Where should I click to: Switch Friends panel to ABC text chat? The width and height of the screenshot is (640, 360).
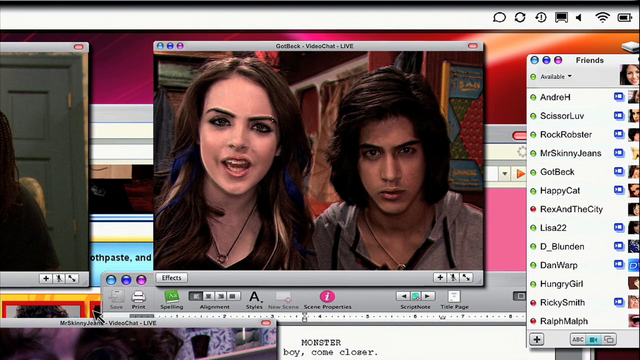pyautogui.click(x=578, y=340)
